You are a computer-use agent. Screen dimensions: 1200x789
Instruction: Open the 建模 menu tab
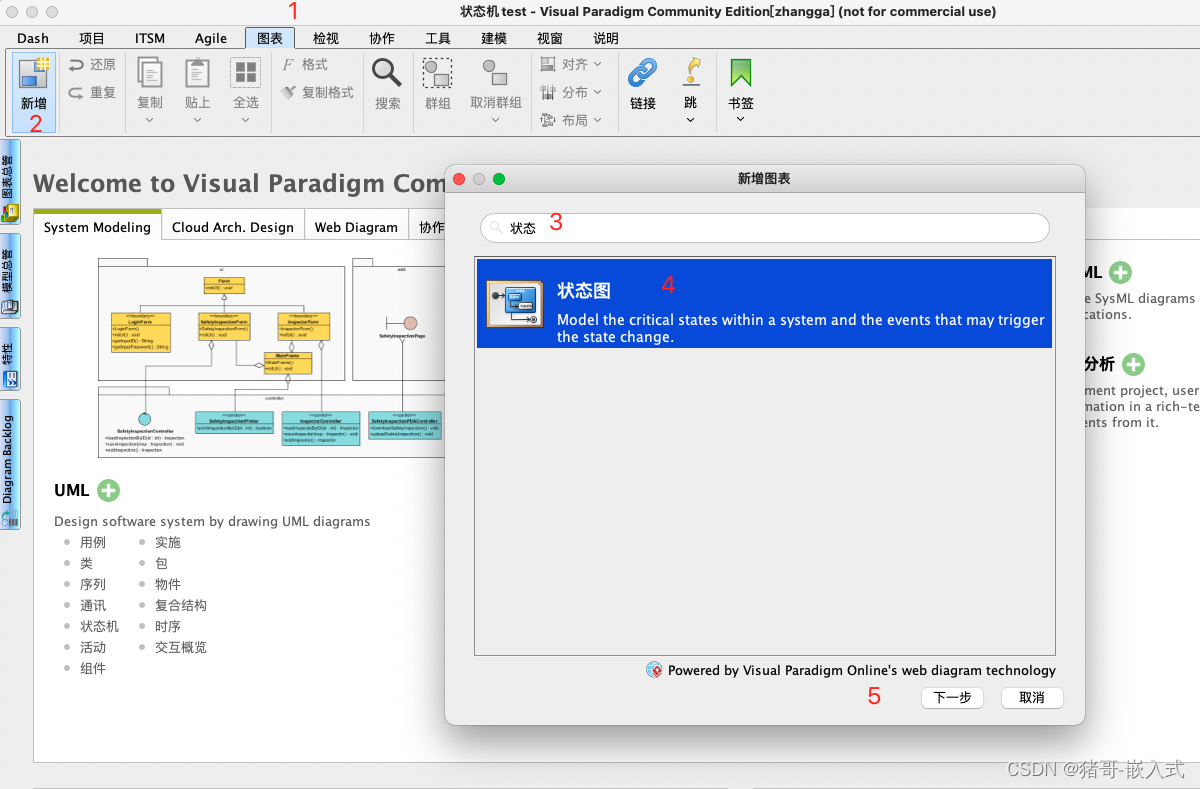coord(494,38)
